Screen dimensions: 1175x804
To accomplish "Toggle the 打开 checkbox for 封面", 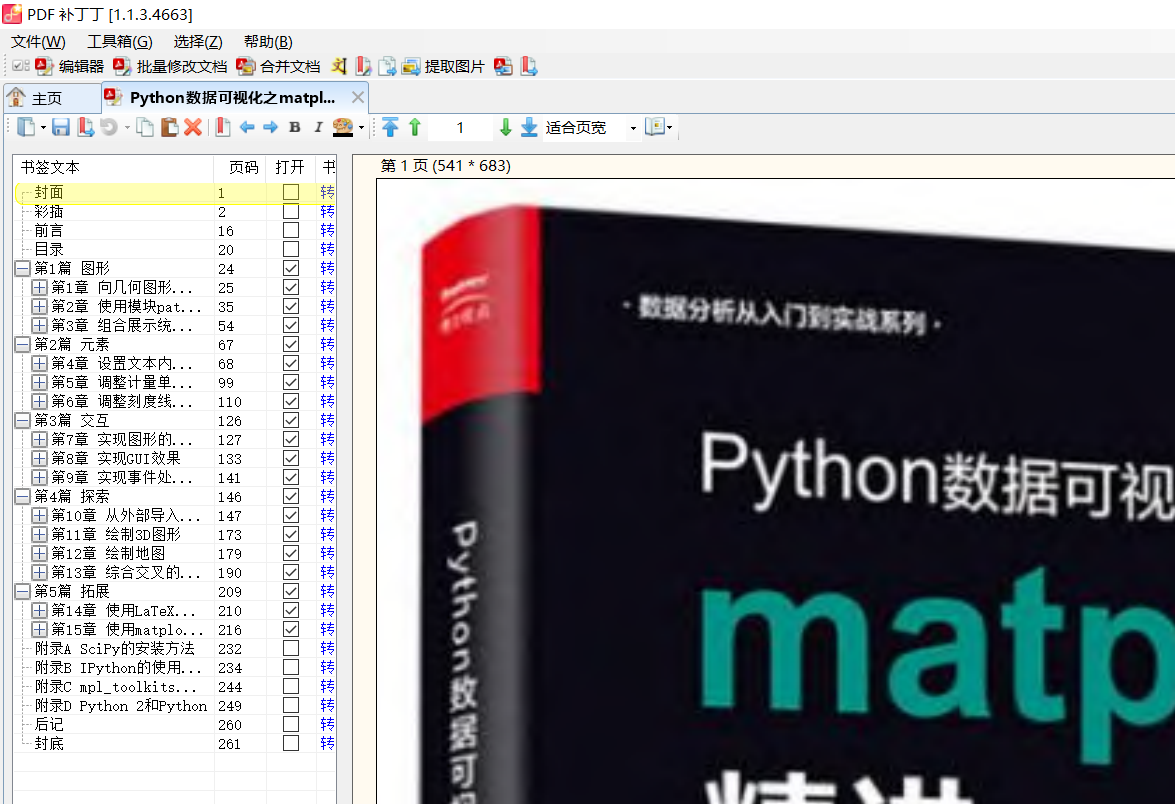I will pos(291,193).
